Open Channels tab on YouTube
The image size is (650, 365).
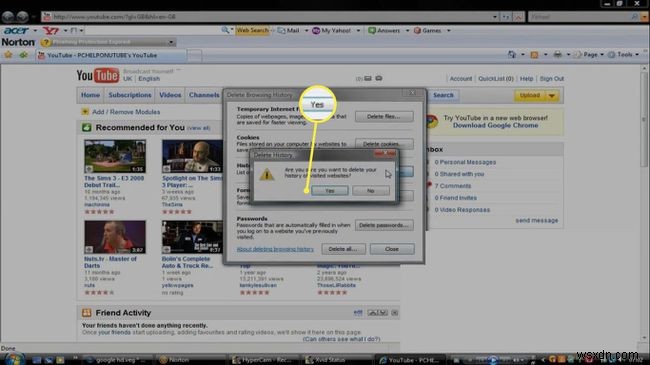(204, 95)
